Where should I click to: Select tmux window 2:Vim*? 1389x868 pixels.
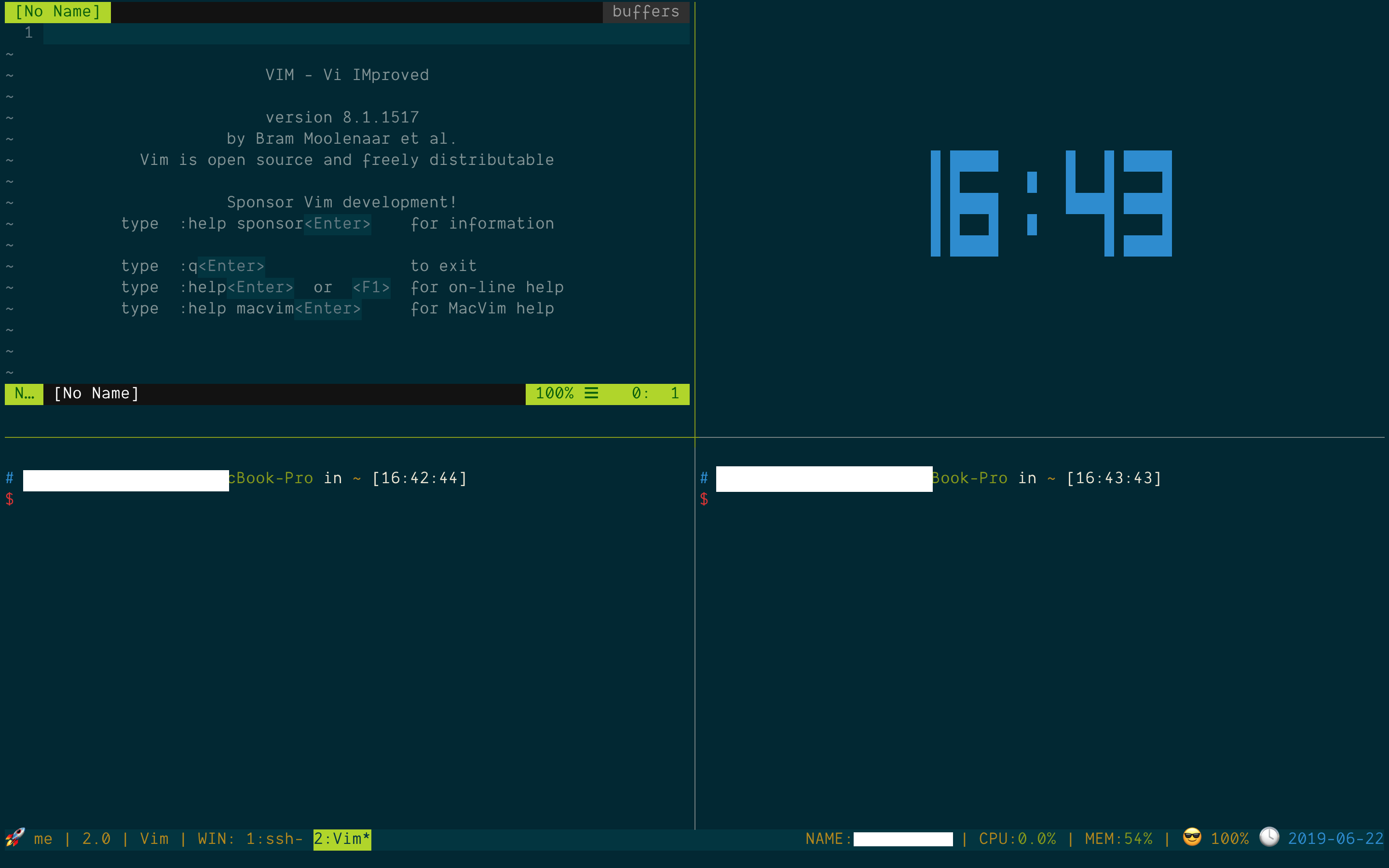point(342,839)
